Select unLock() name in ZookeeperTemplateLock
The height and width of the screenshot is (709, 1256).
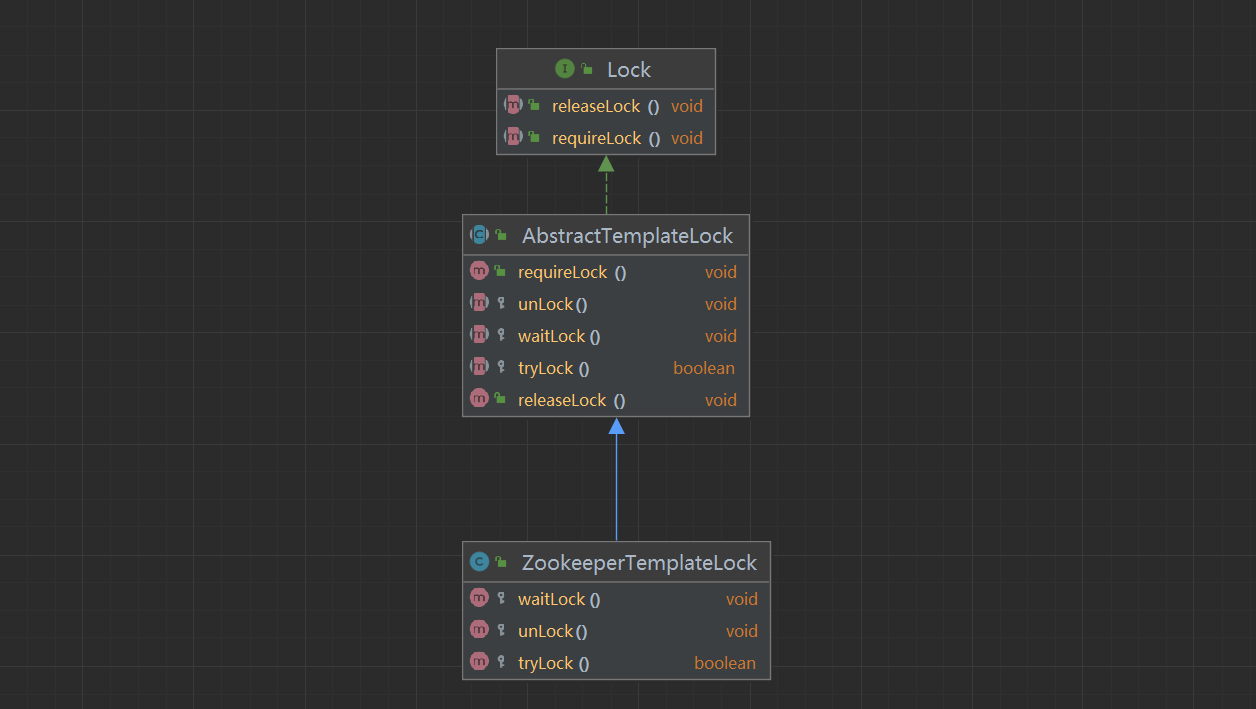(553, 631)
